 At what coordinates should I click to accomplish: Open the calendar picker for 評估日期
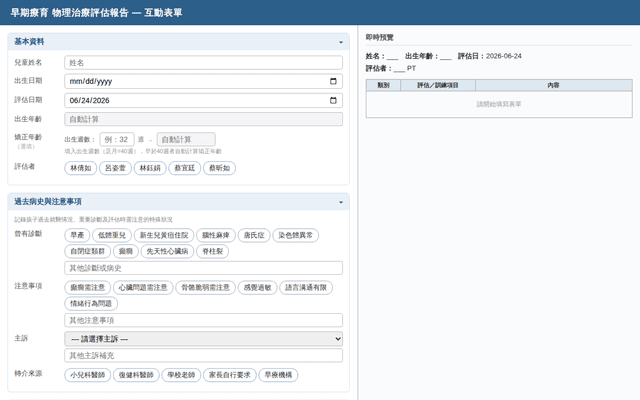tap(333, 100)
